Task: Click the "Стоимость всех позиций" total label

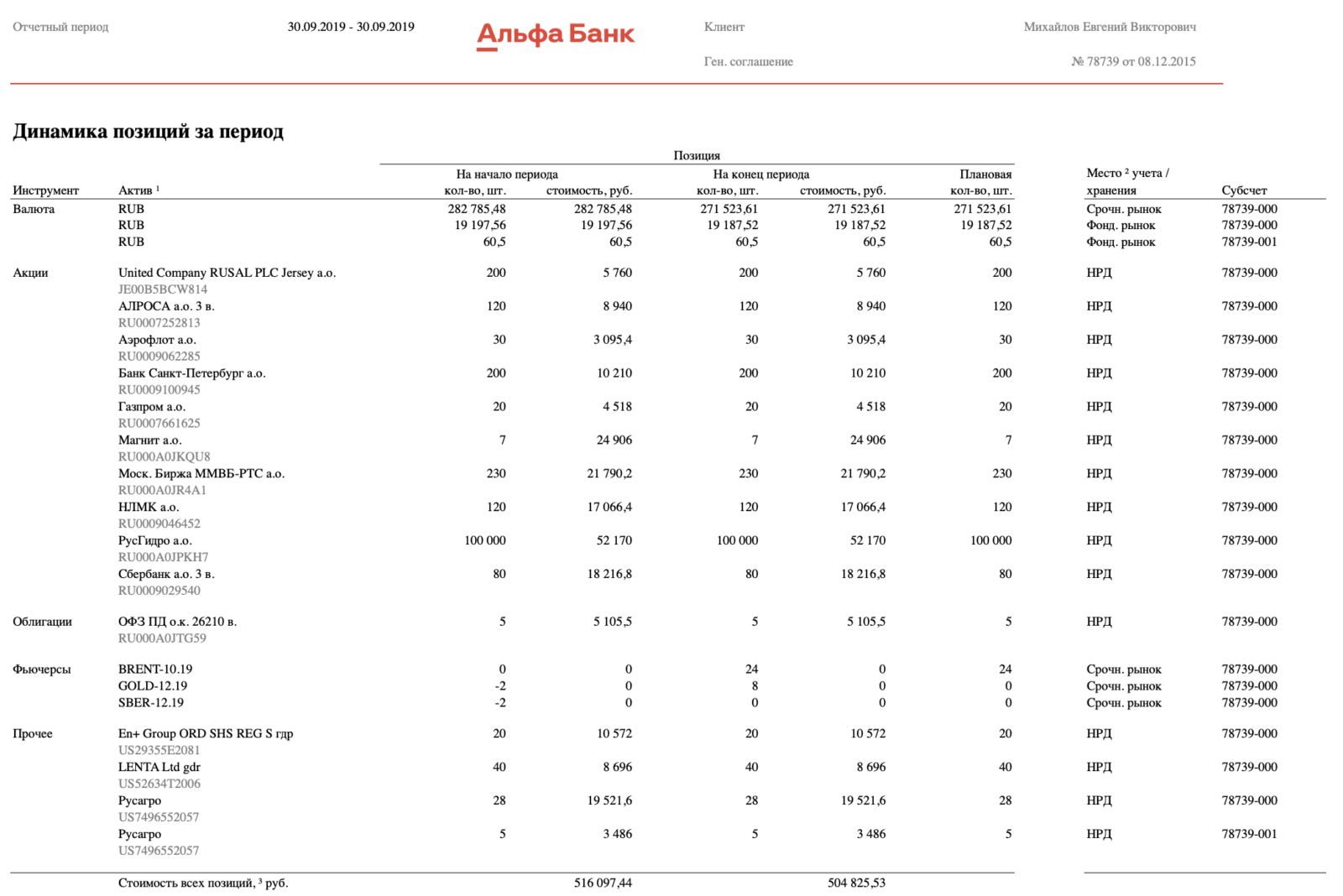Action: pos(203,883)
